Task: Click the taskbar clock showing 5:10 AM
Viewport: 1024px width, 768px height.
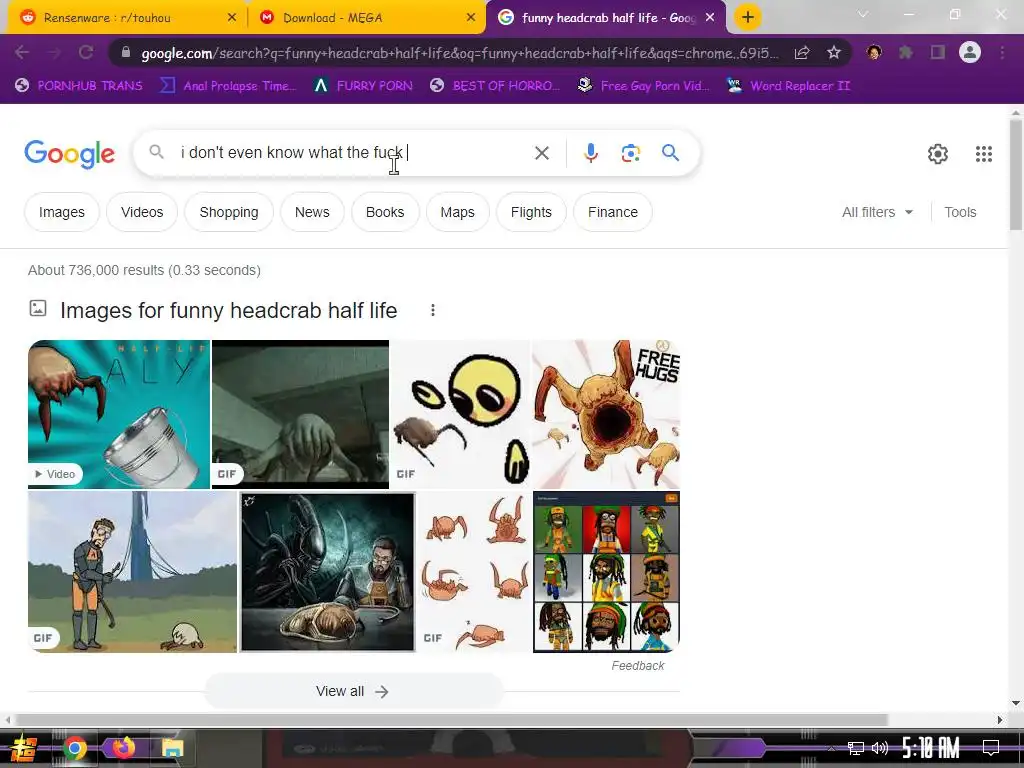Action: click(931, 748)
